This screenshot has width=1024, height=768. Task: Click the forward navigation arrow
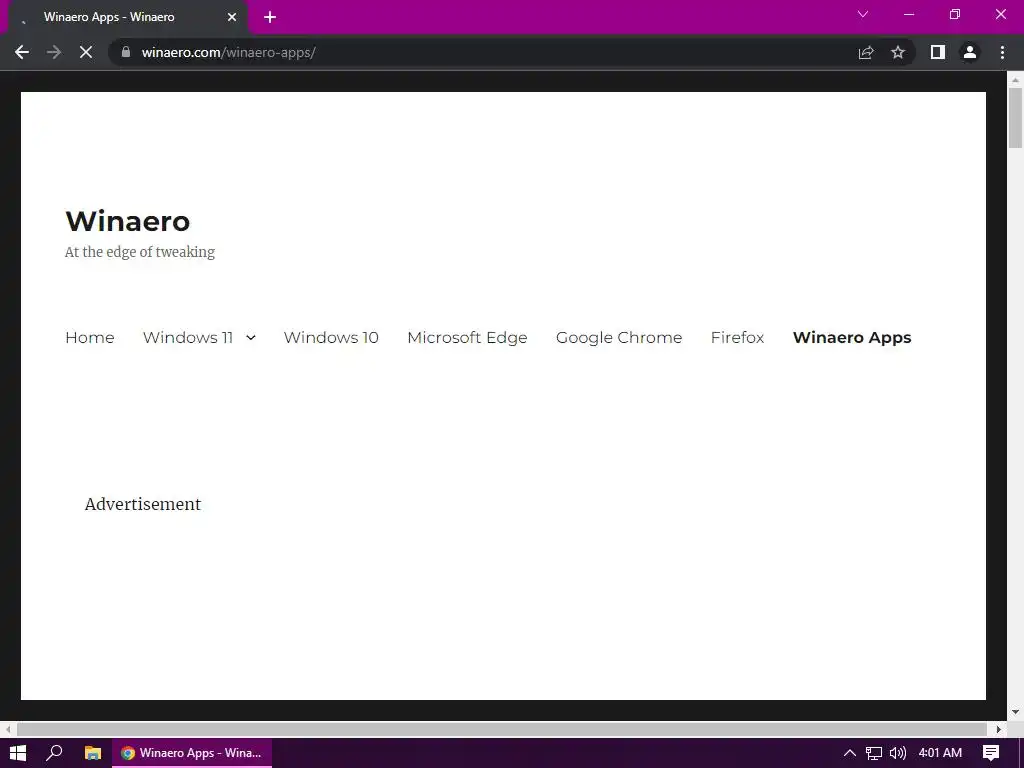[x=54, y=52]
